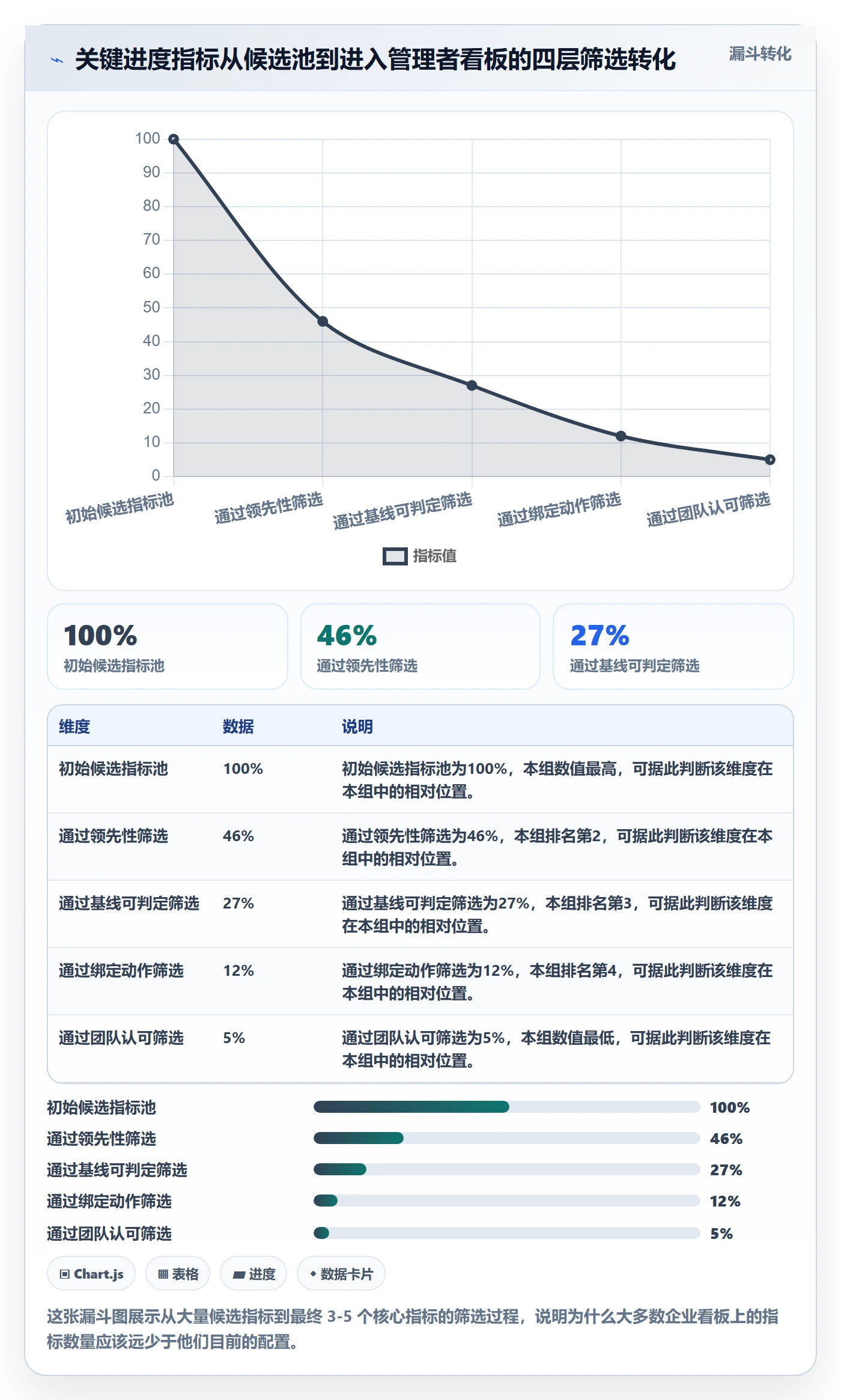Select table row cell 初始候选指标池

[x=114, y=768]
